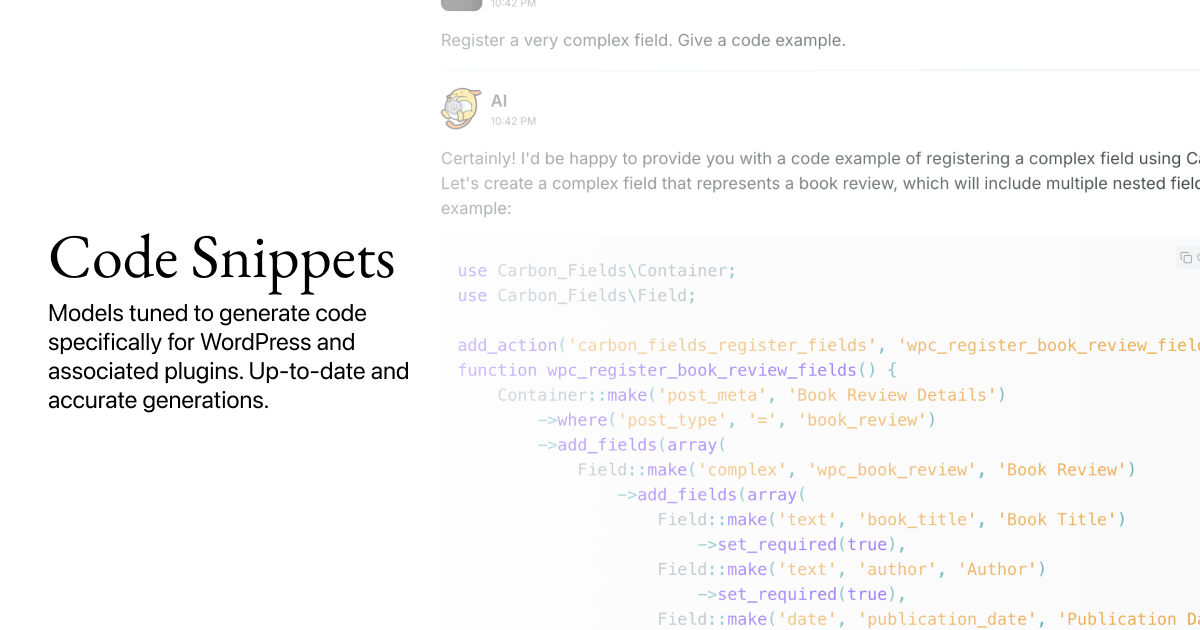
Task: Click the "Code Snippets" heading
Action: click(222, 257)
